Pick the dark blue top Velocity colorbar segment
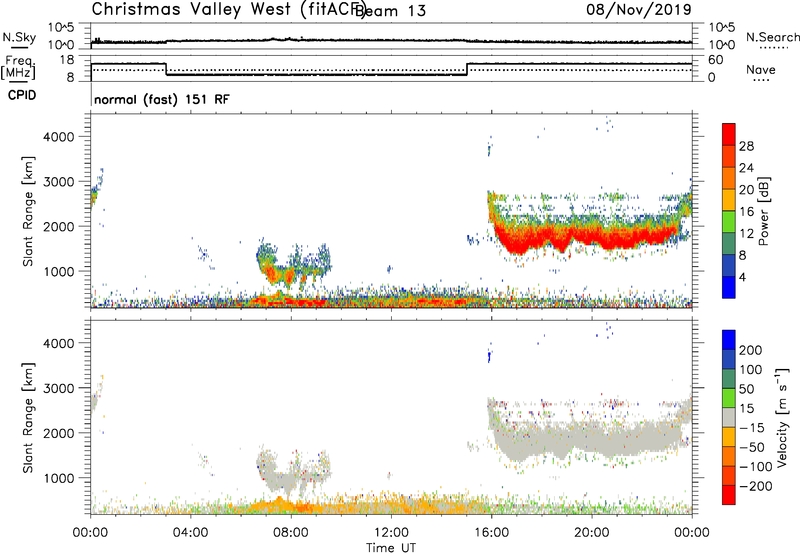The height and width of the screenshot is (554, 800). point(729,340)
